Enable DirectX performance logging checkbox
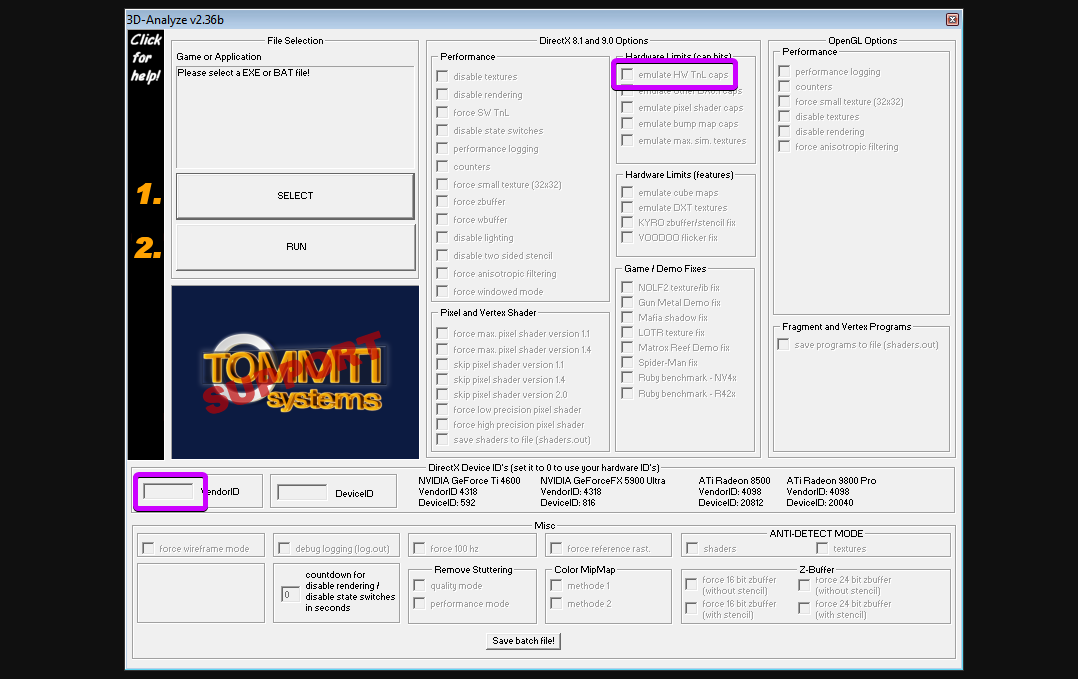The height and width of the screenshot is (679, 1078). point(442,148)
